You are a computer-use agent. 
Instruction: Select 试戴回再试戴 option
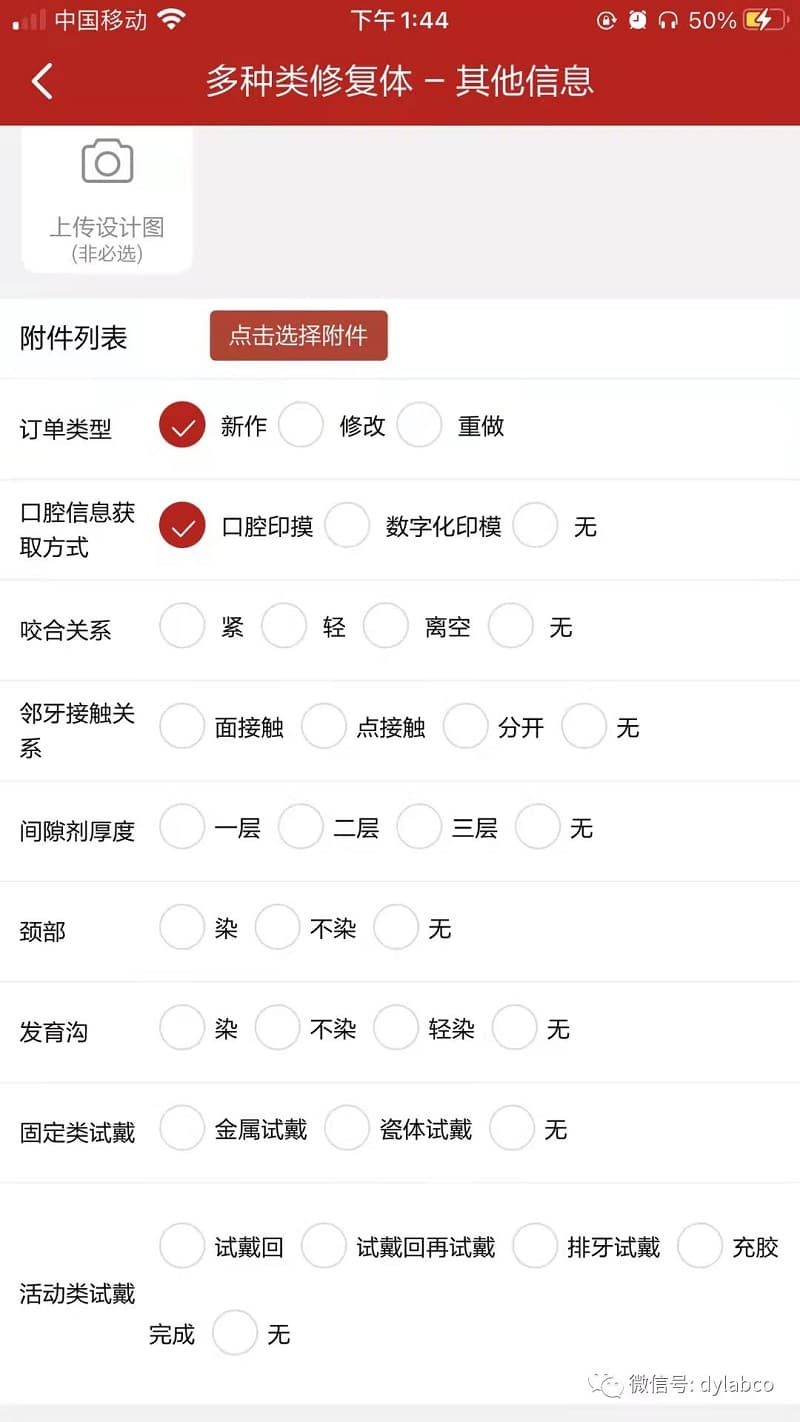coord(324,1247)
